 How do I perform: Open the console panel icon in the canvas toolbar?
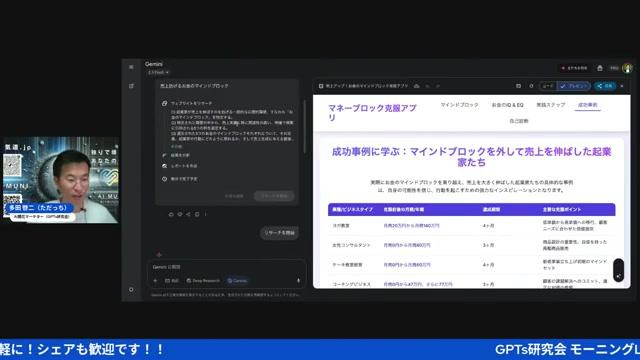tap(518, 86)
